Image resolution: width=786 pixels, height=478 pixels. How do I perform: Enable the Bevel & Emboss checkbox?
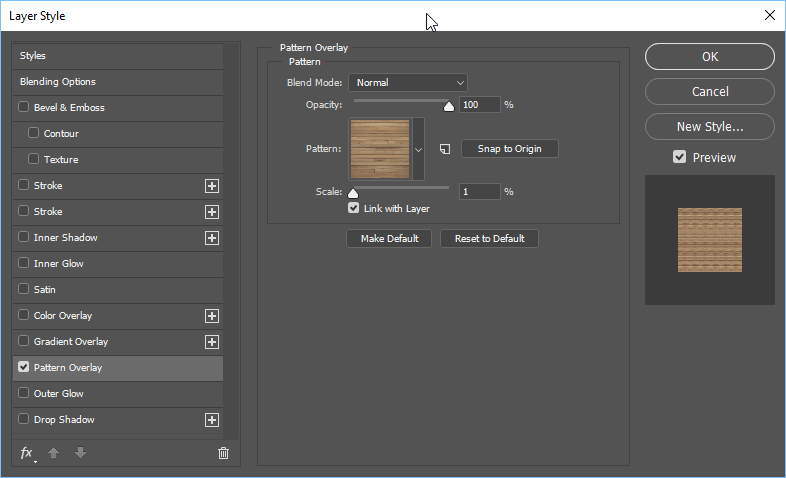tap(24, 108)
